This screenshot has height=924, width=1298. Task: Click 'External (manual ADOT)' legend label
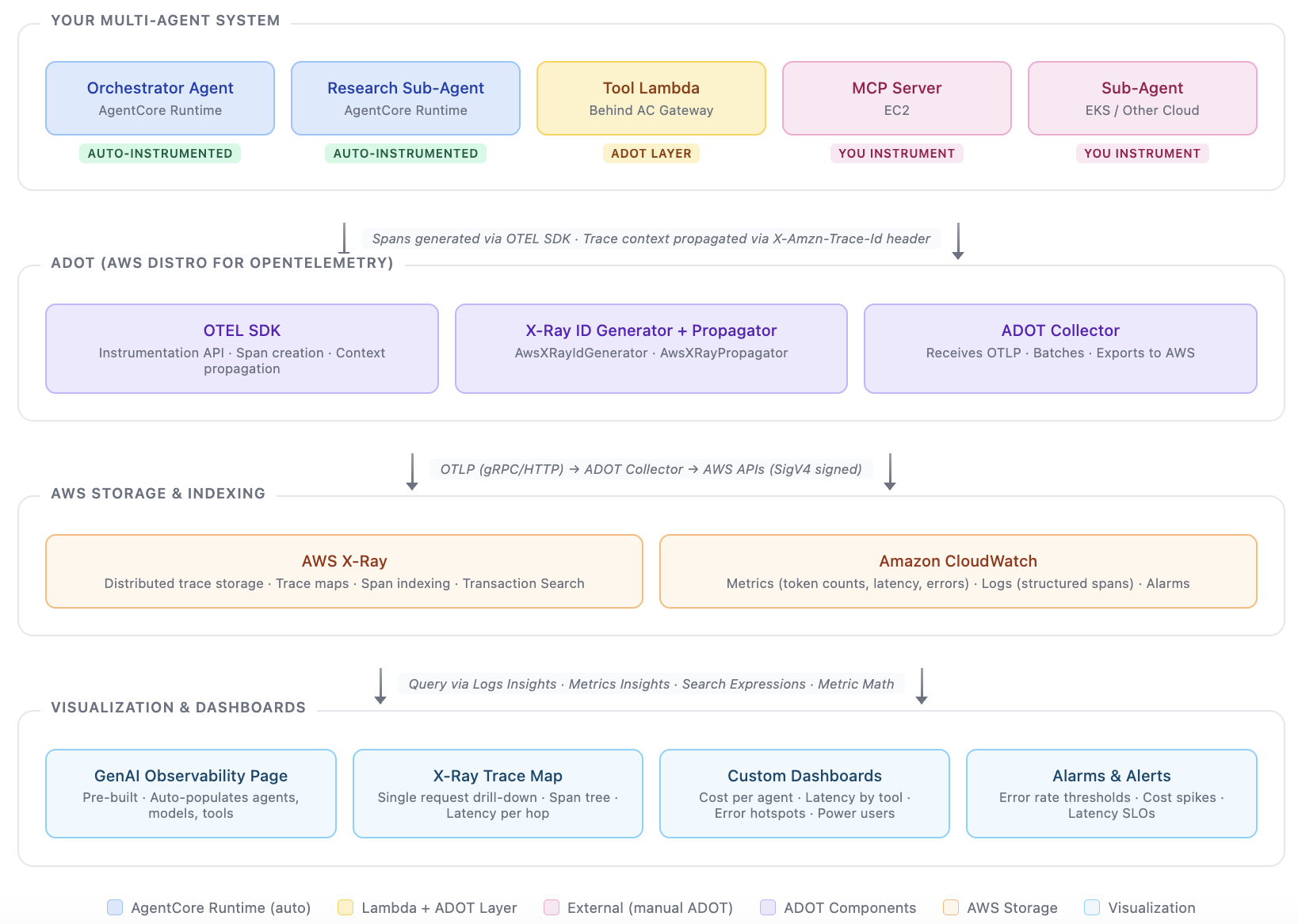pos(650,908)
